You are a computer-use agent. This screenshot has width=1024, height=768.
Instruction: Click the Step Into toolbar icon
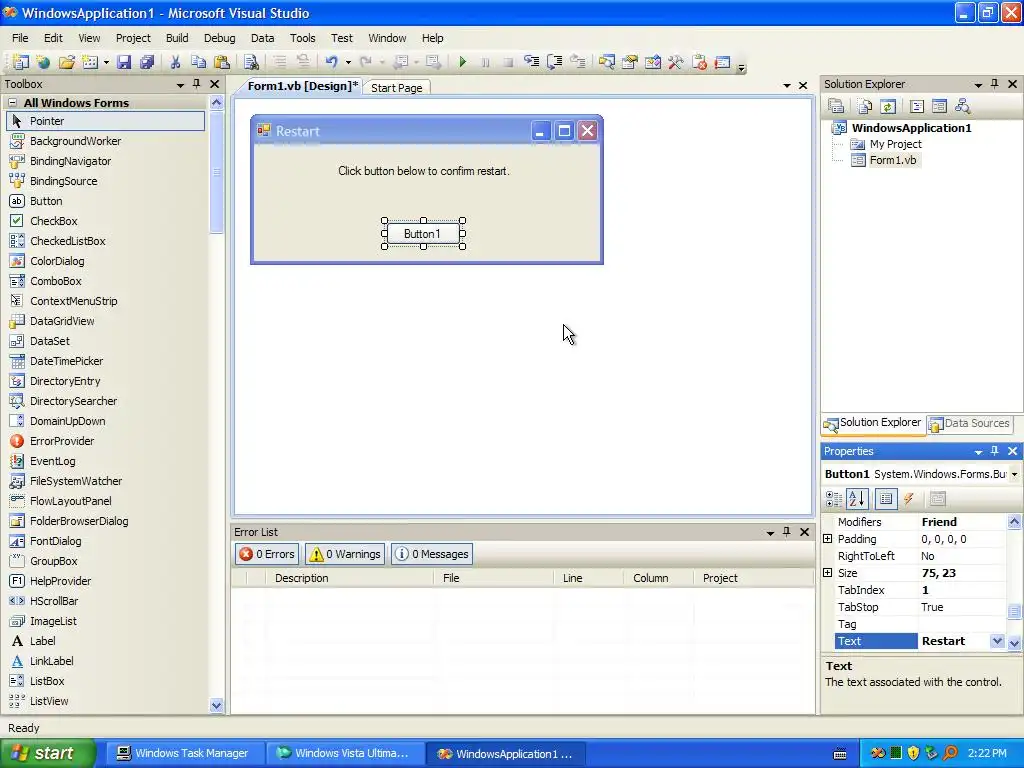coord(532,62)
